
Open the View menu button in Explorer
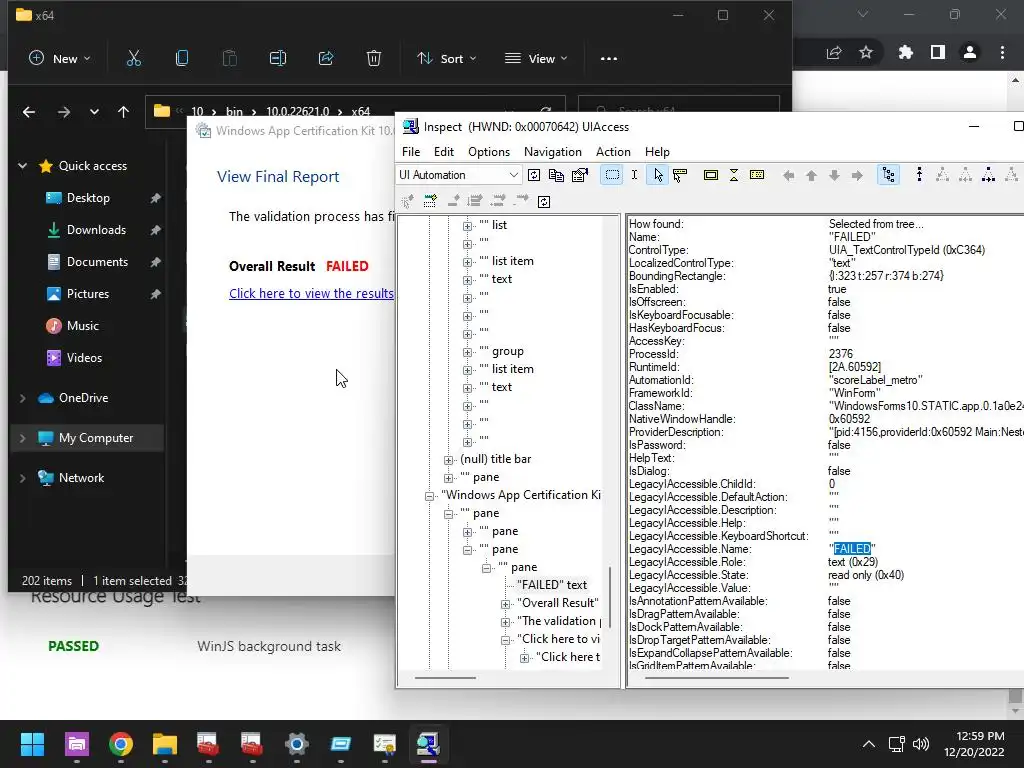(x=536, y=58)
